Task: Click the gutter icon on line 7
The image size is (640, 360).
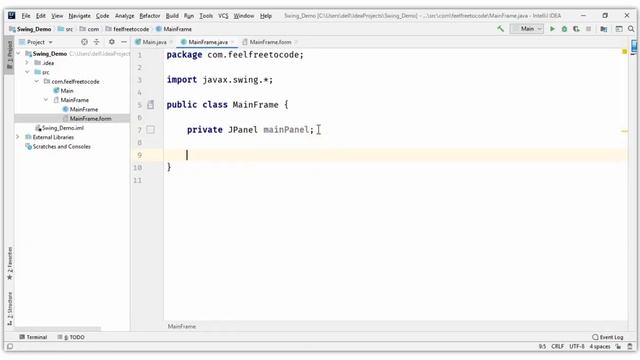Action: [x=151, y=130]
